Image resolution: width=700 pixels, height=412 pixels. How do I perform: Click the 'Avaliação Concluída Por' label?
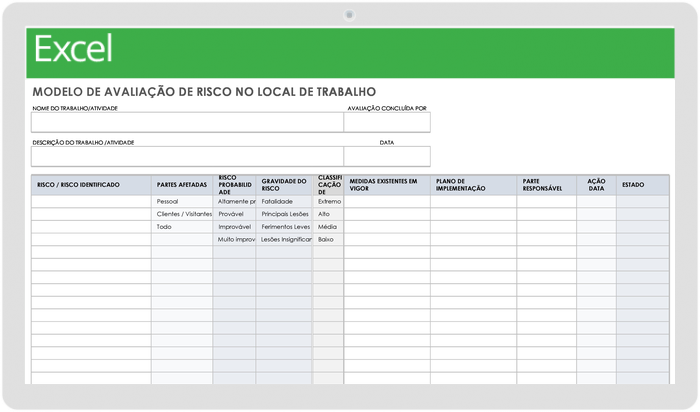tap(387, 108)
